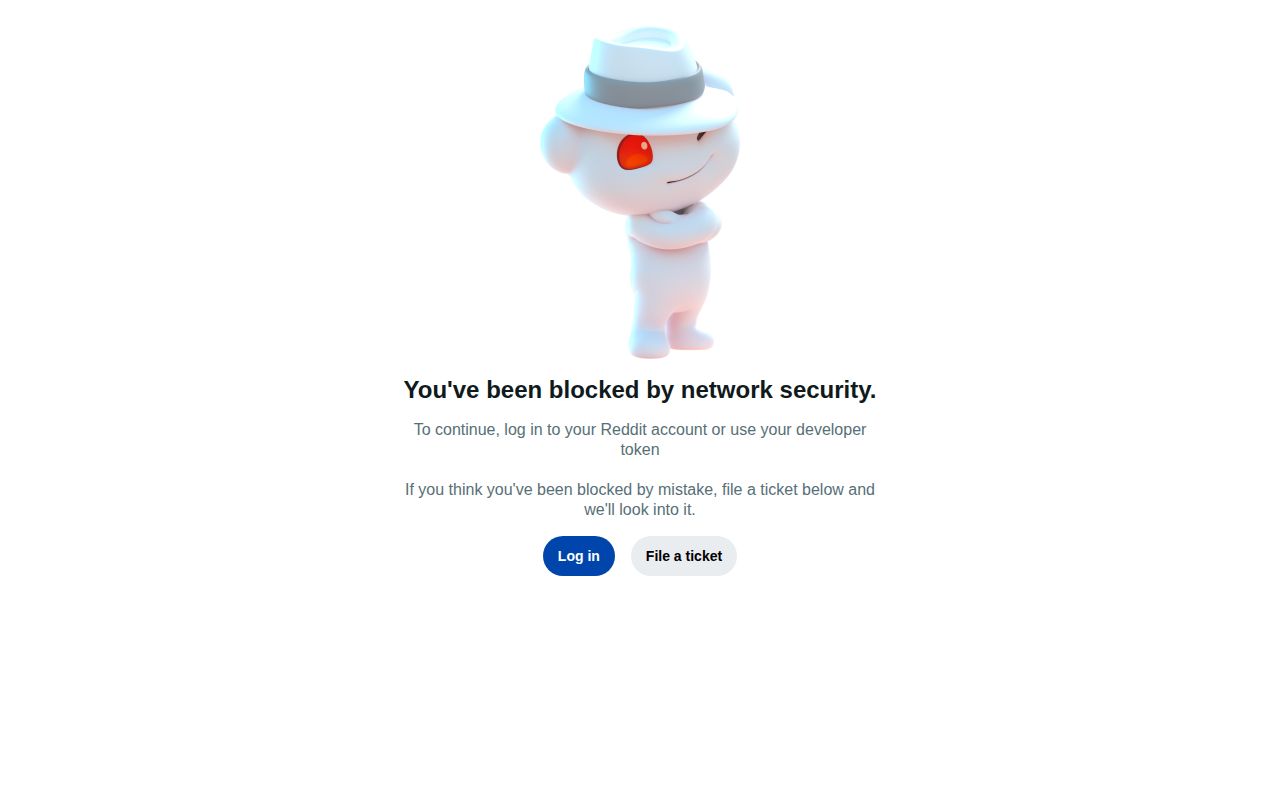Click the "we'll look into it." line
Screen dimensions: 1280x800
click(x=640, y=509)
